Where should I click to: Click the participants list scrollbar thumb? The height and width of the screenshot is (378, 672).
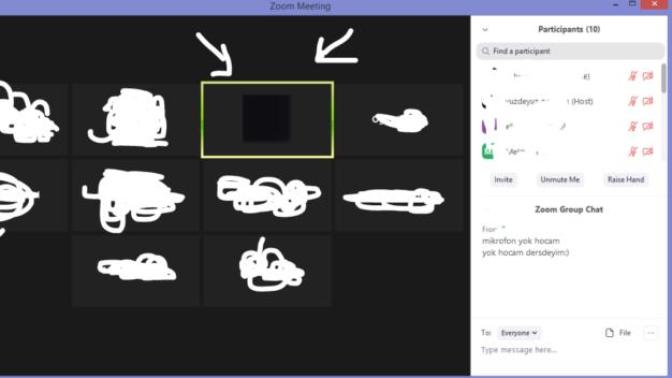(664, 78)
